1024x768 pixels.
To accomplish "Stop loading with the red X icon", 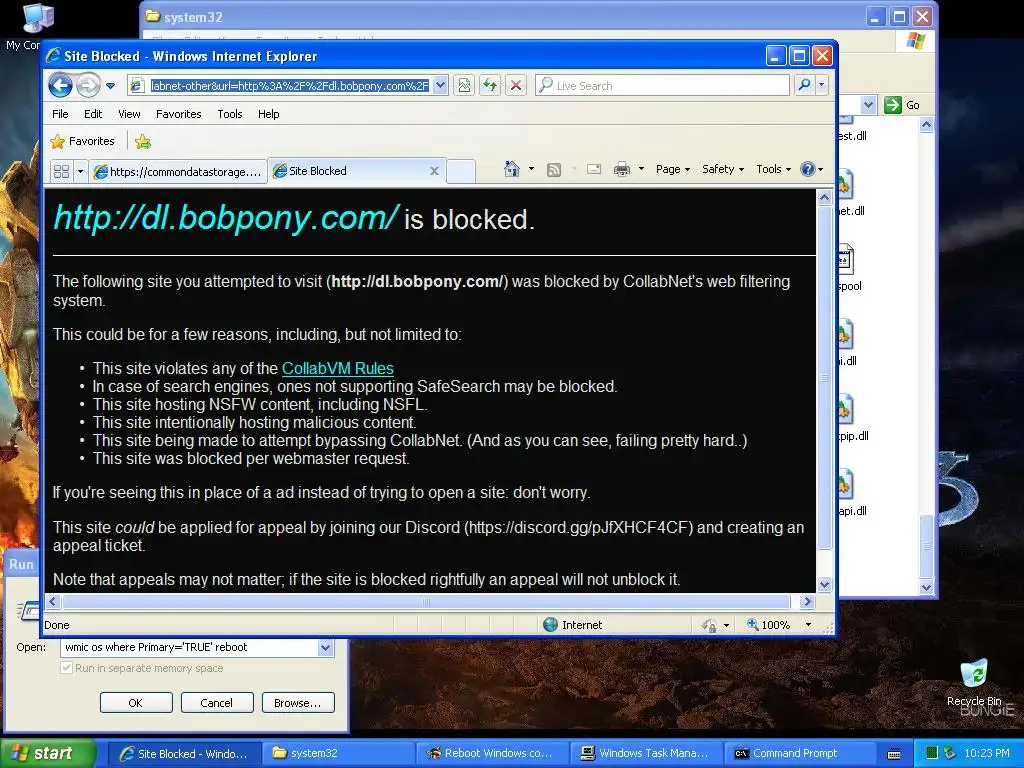I will click(516, 86).
